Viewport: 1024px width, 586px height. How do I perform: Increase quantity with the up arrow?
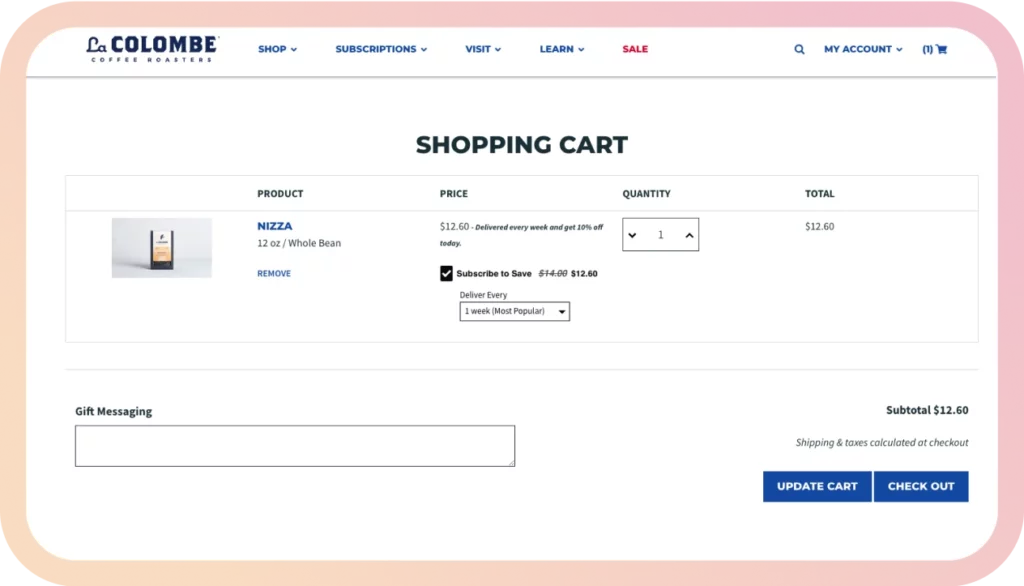[x=689, y=235]
